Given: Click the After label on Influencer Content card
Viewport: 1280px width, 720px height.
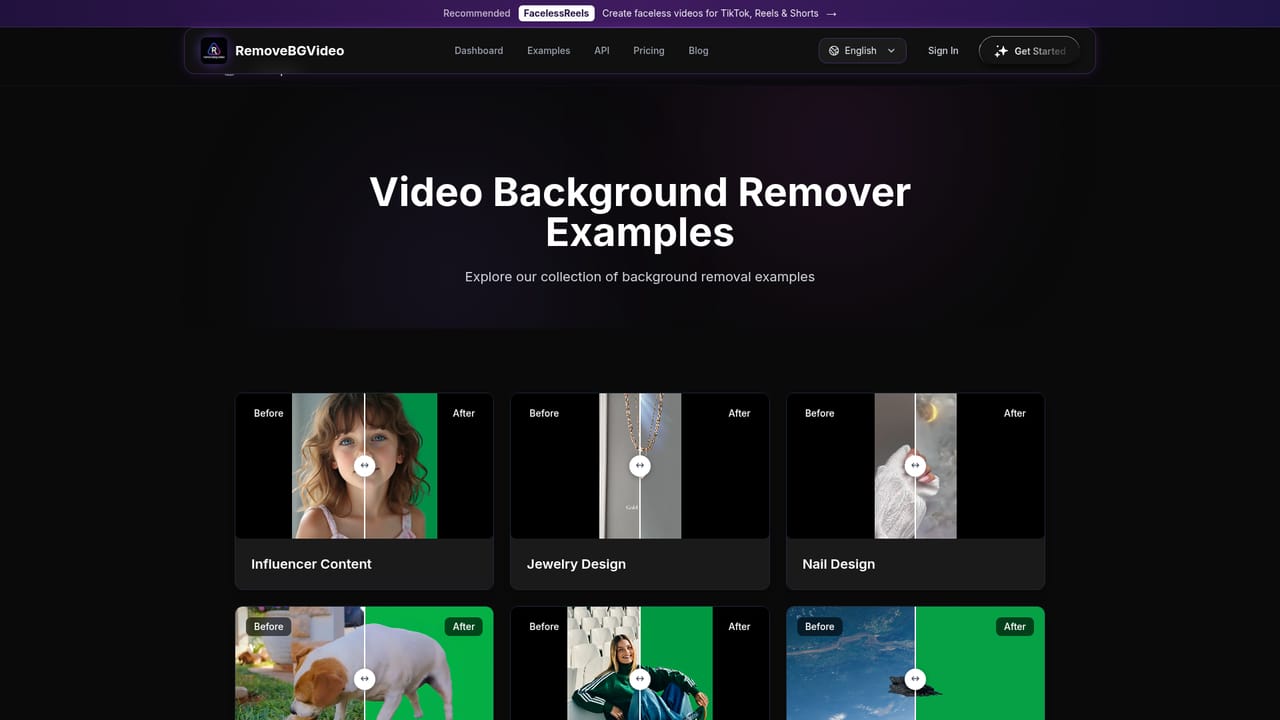Looking at the screenshot, I should click(x=464, y=413).
